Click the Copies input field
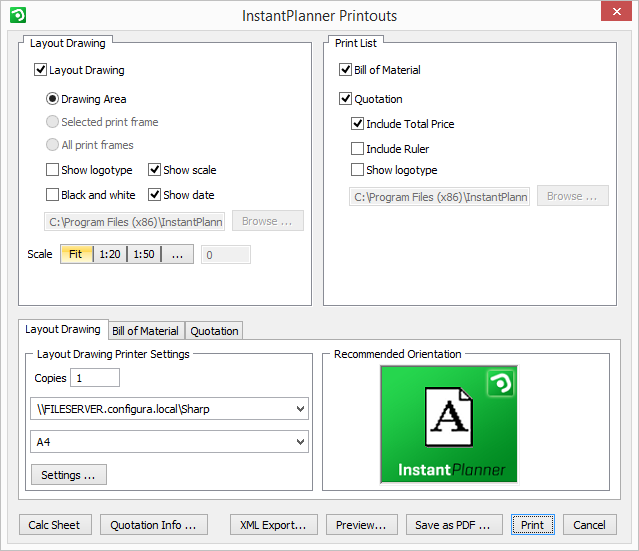This screenshot has width=639, height=551. click(95, 378)
